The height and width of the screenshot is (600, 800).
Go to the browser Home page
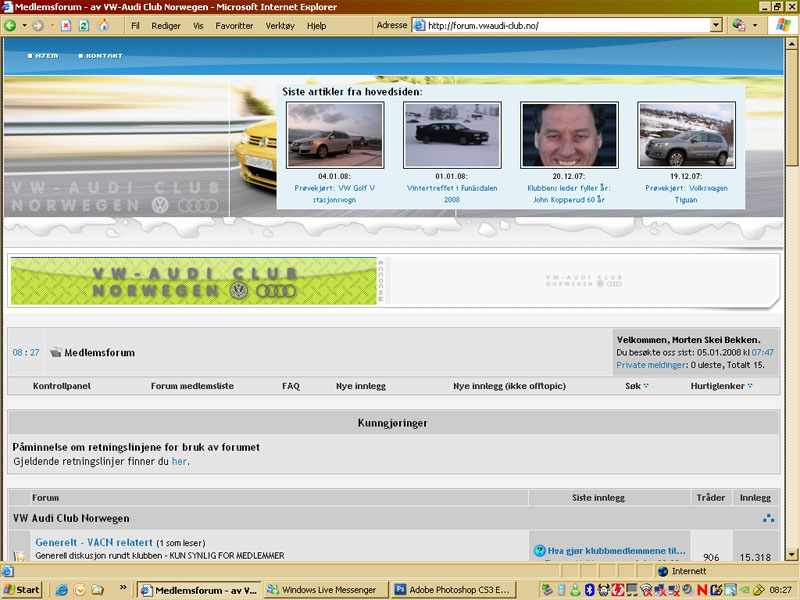click(103, 25)
